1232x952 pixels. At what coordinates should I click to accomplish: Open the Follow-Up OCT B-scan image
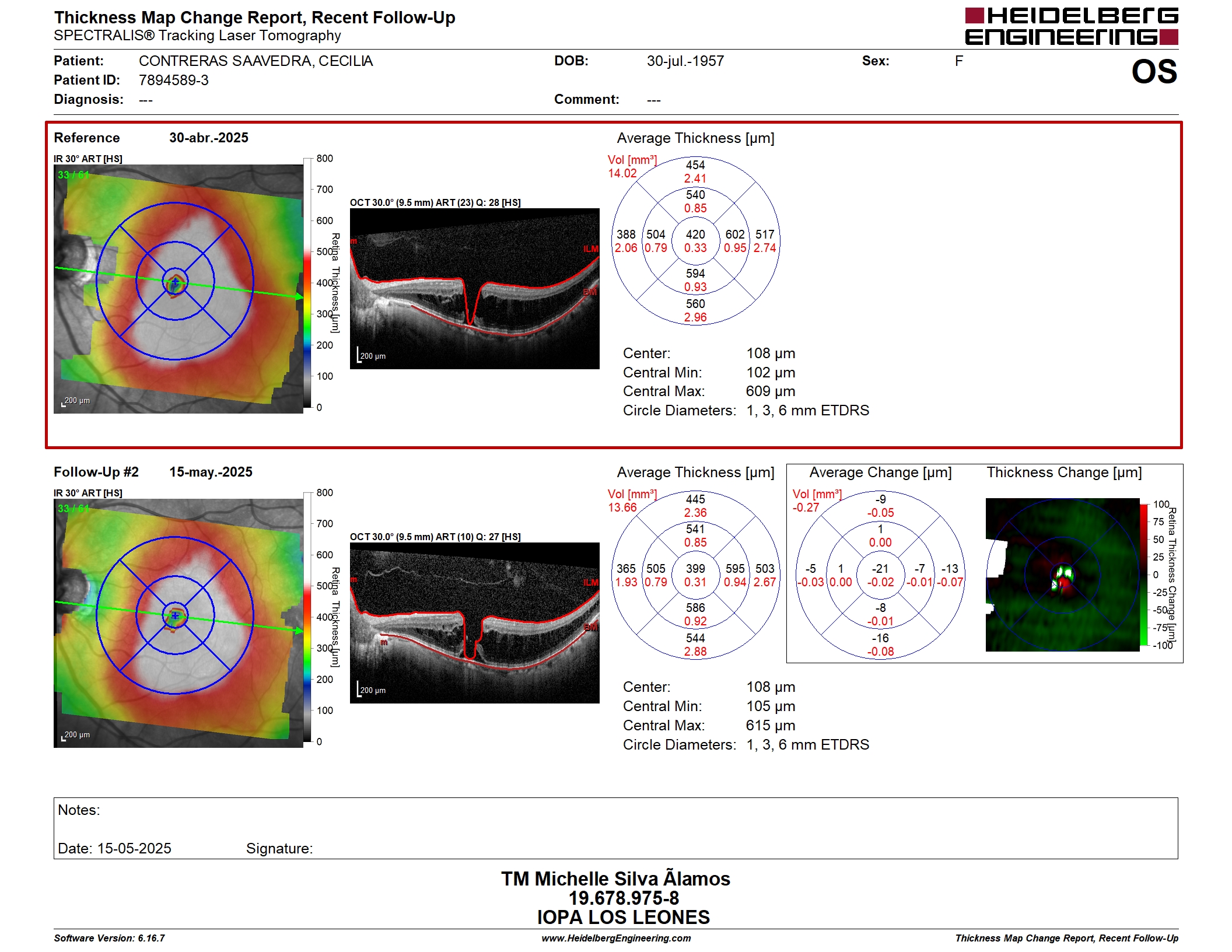click(x=475, y=623)
